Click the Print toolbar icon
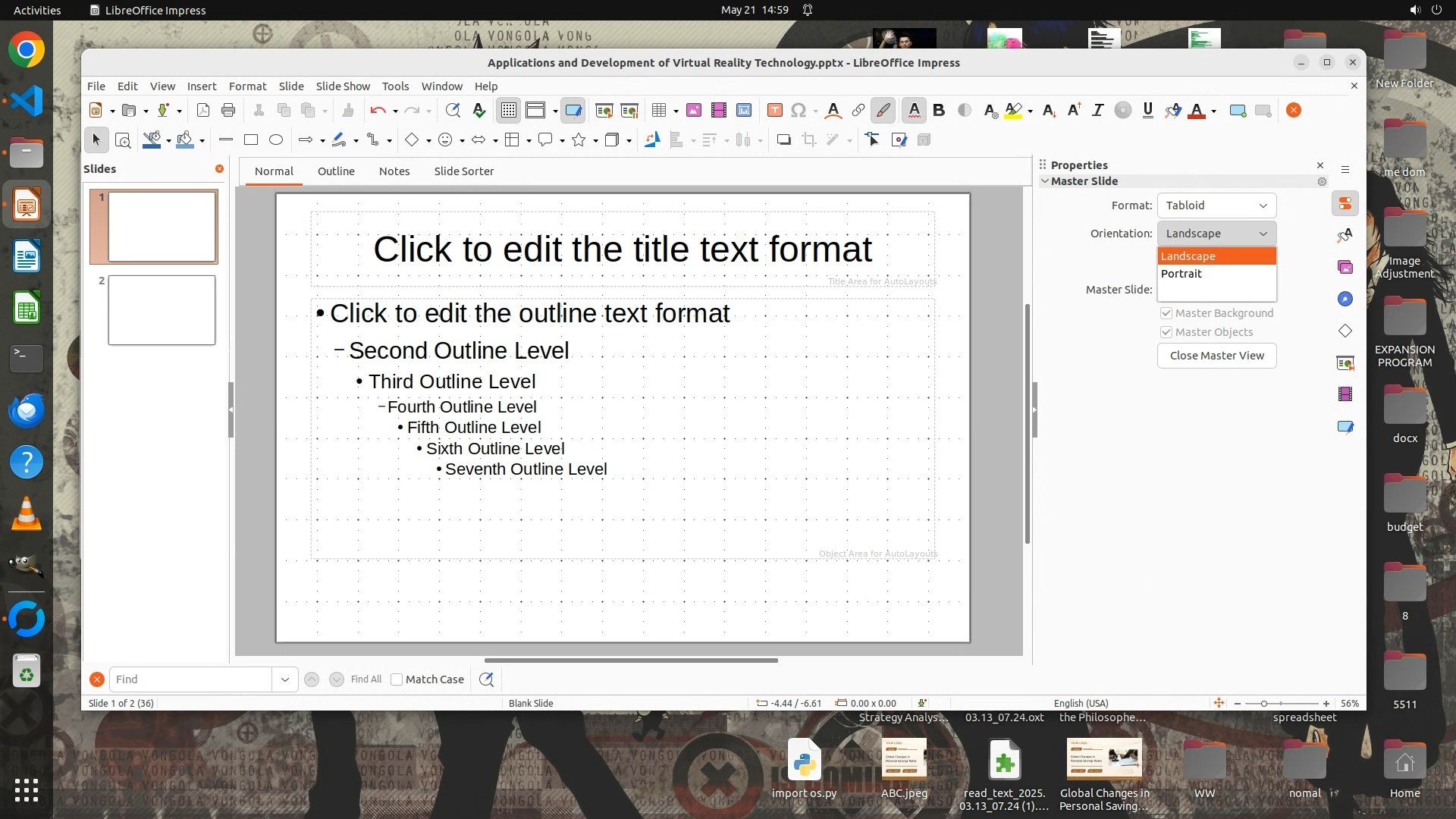This screenshot has width=1456, height=819. [x=228, y=111]
